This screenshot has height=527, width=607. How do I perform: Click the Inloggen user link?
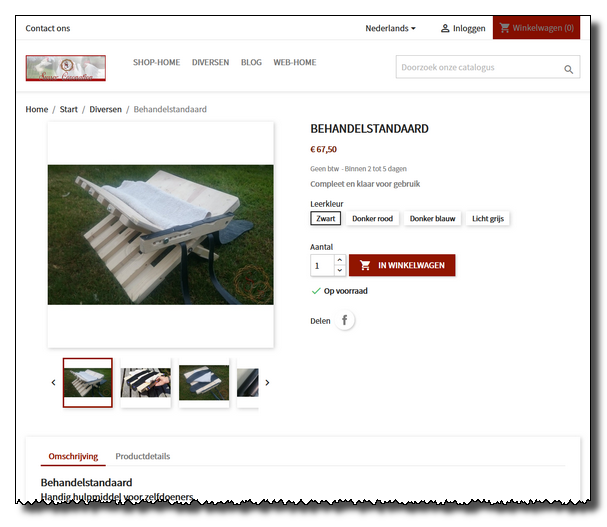pos(463,28)
